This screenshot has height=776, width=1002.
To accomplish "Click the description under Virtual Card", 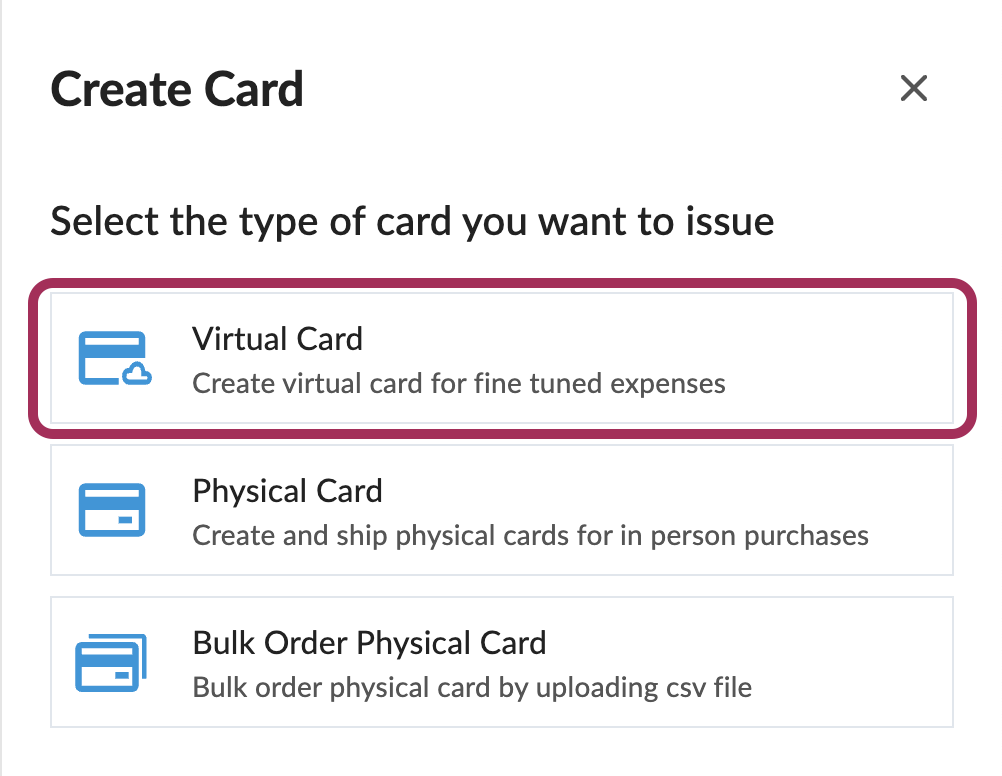I will [458, 383].
